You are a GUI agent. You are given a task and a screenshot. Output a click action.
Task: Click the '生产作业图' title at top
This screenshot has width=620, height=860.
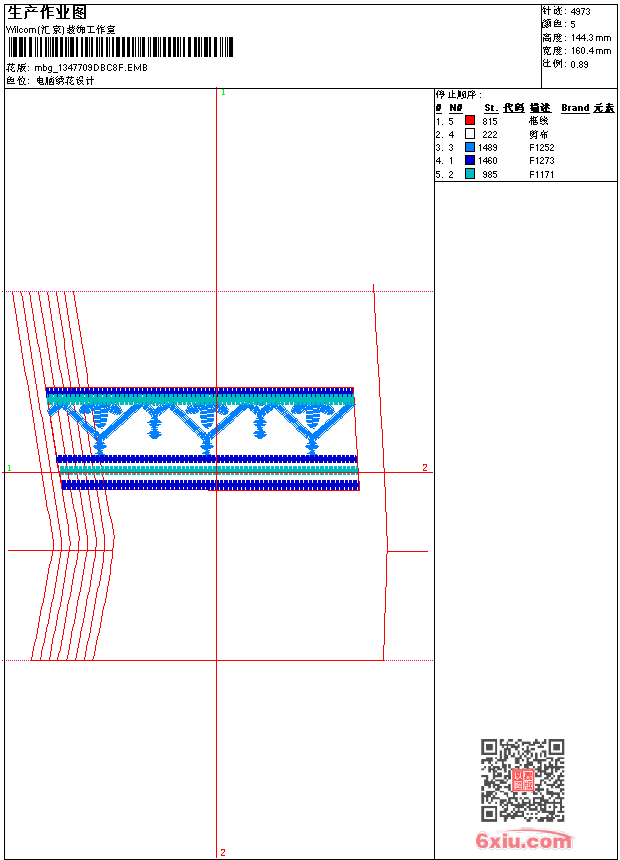point(46,12)
